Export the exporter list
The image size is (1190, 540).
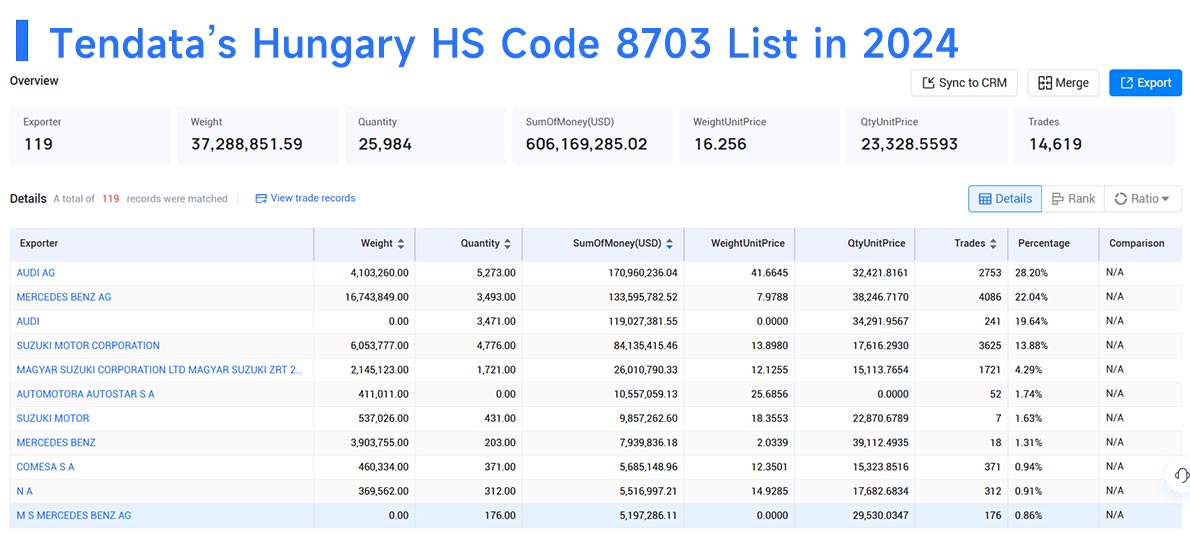coord(1145,83)
